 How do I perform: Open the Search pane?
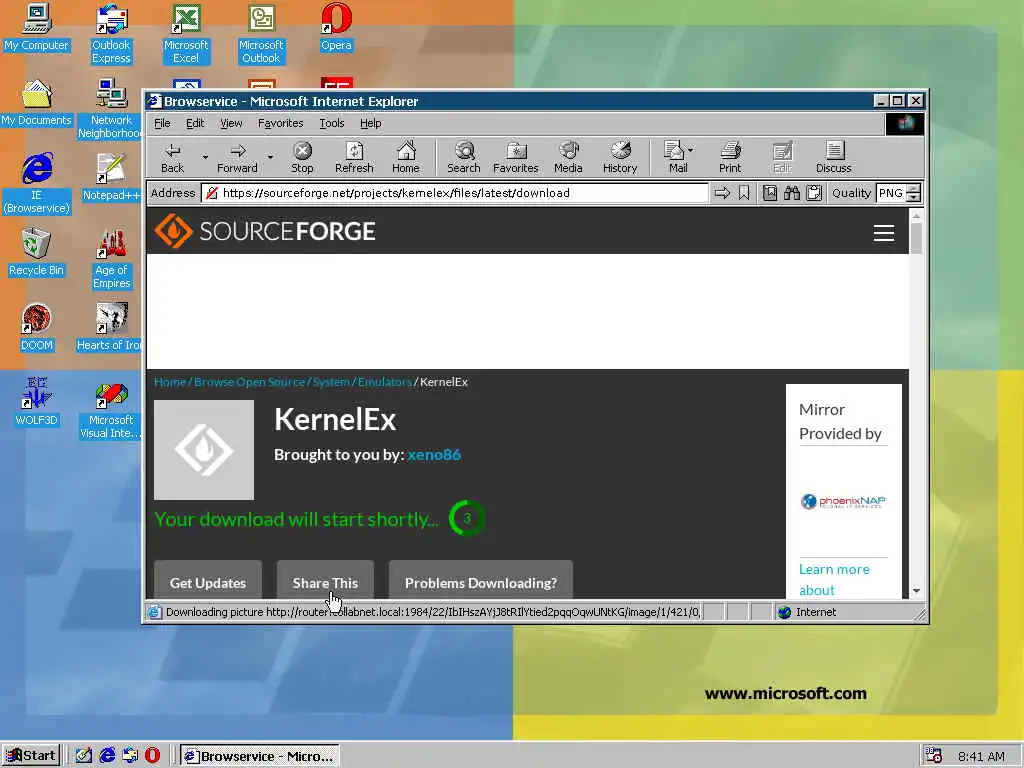464,158
